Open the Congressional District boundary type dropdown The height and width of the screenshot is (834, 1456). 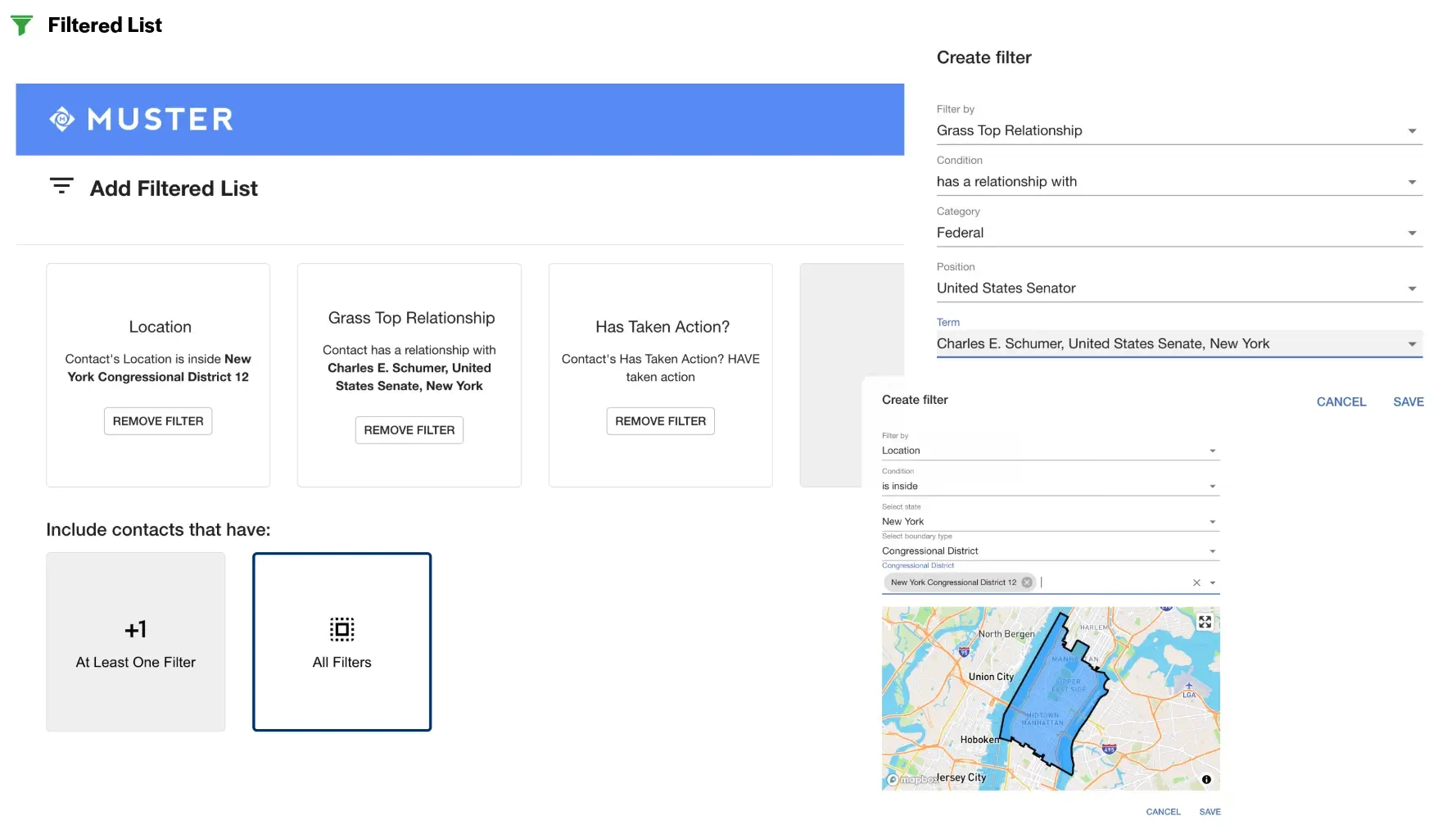(x=1051, y=551)
